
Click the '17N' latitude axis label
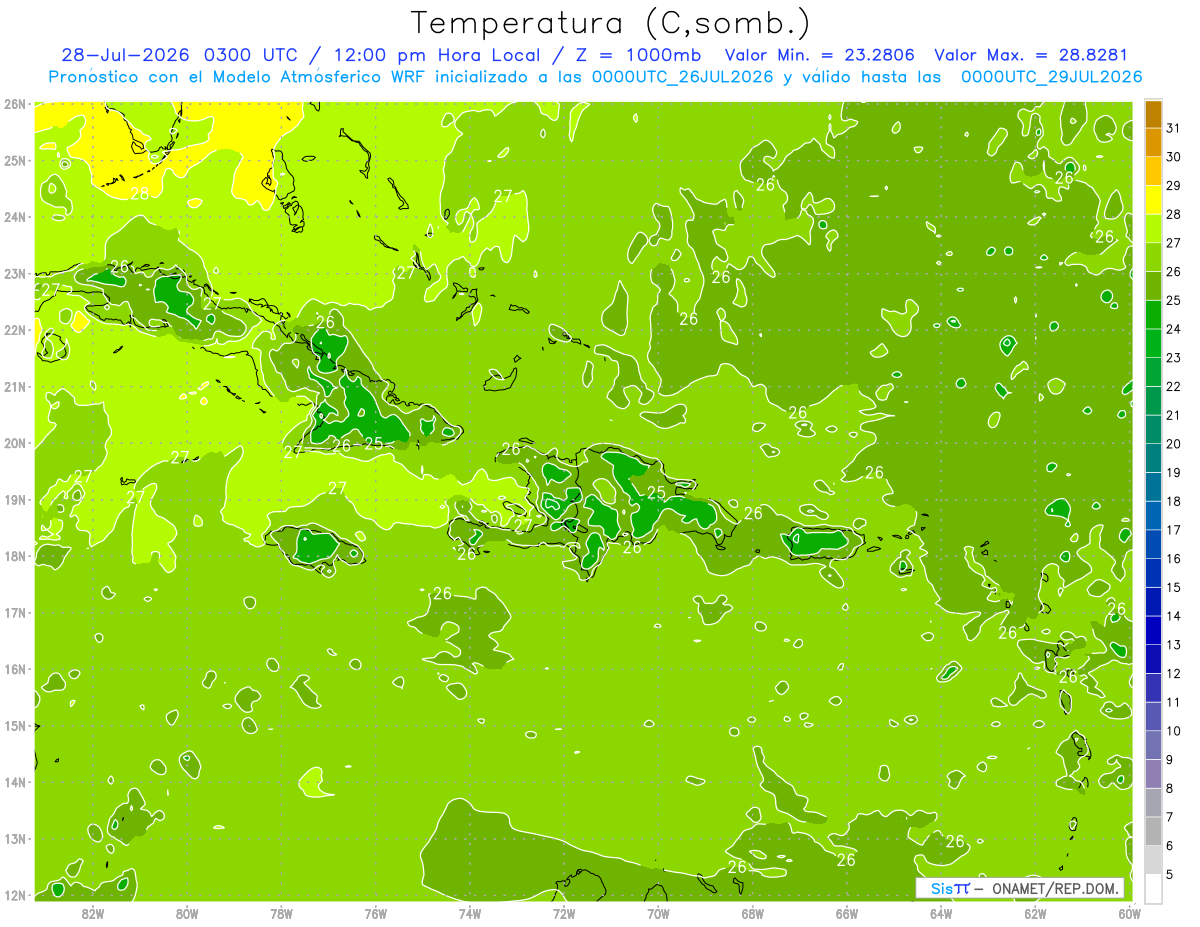click(15, 612)
